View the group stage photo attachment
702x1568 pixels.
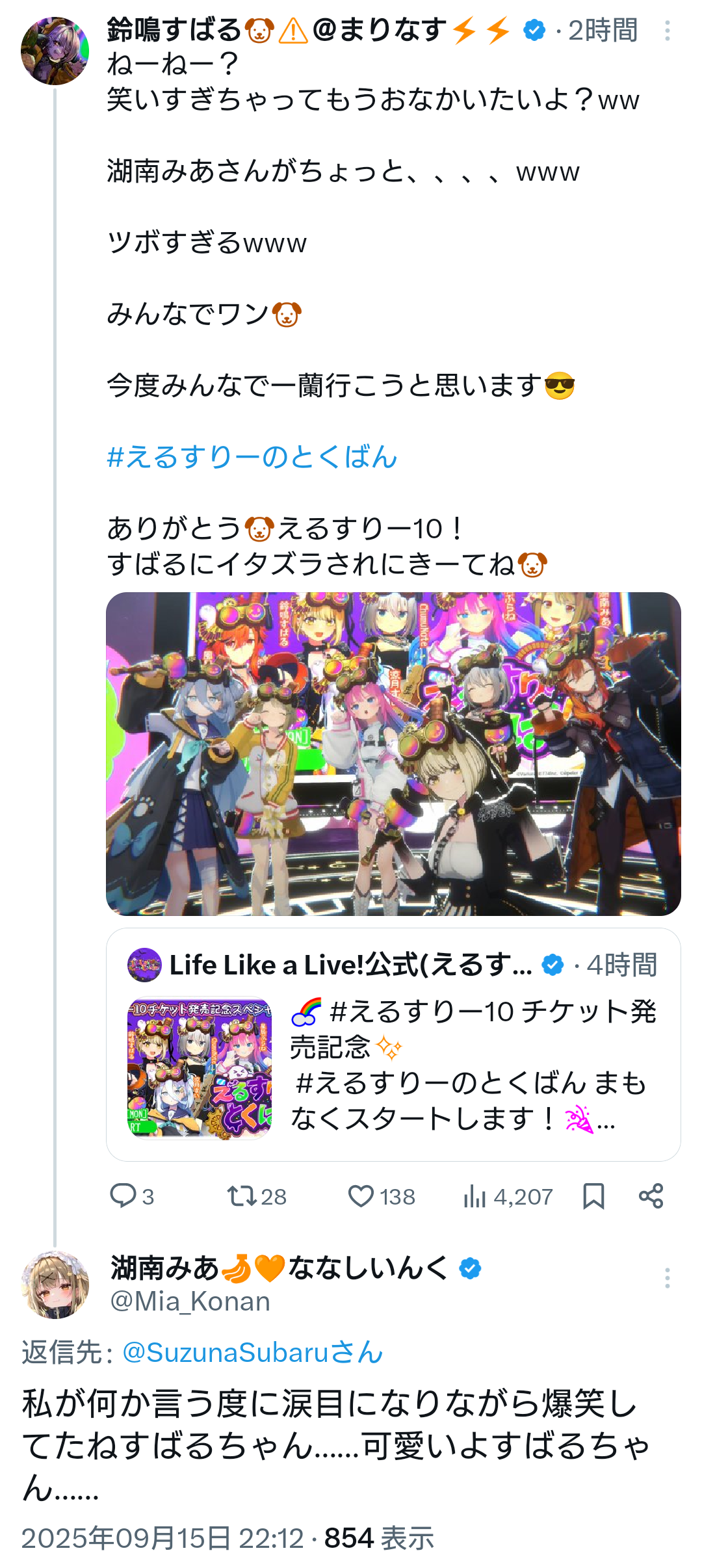[393, 754]
